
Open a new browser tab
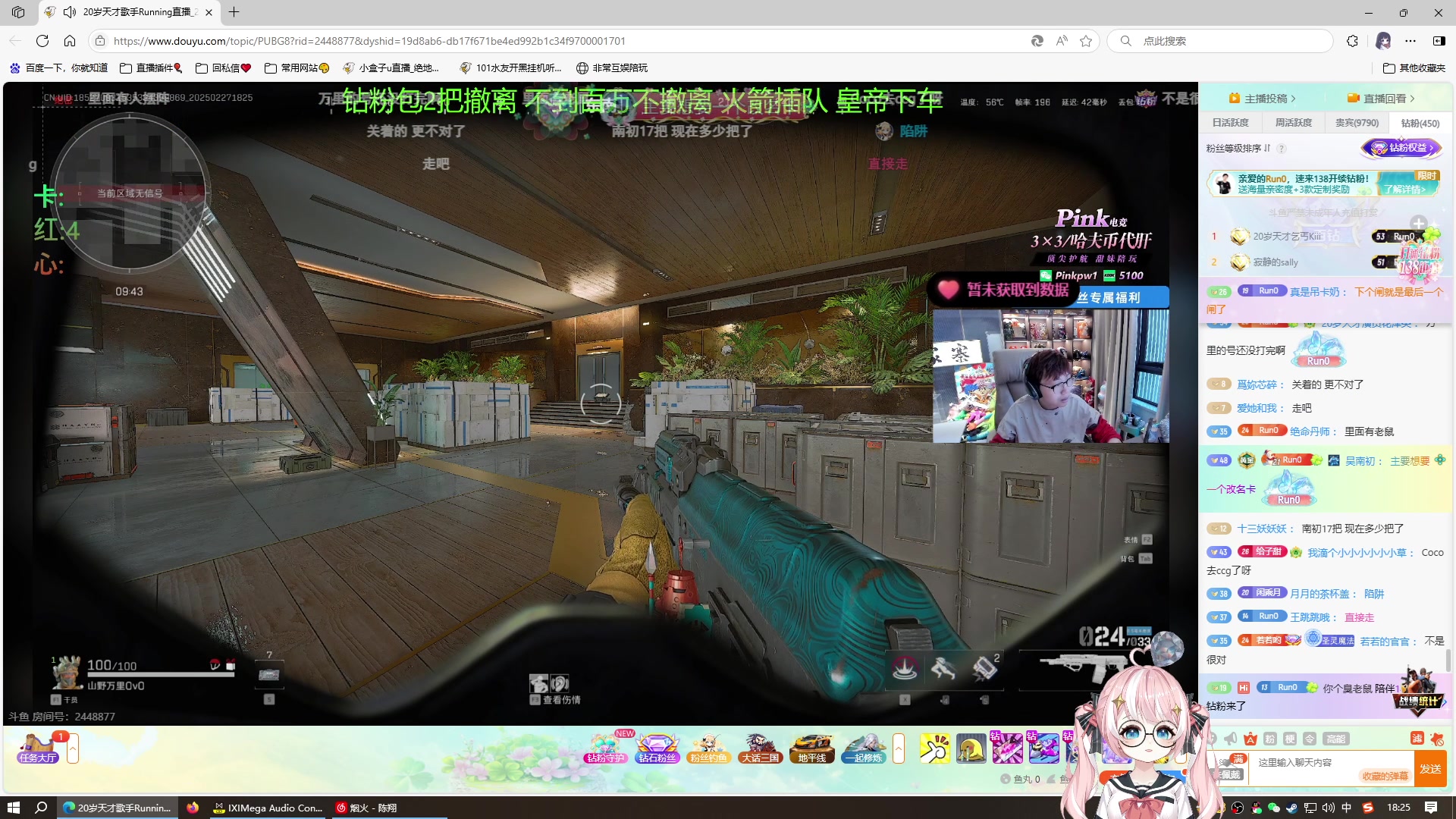(x=234, y=12)
